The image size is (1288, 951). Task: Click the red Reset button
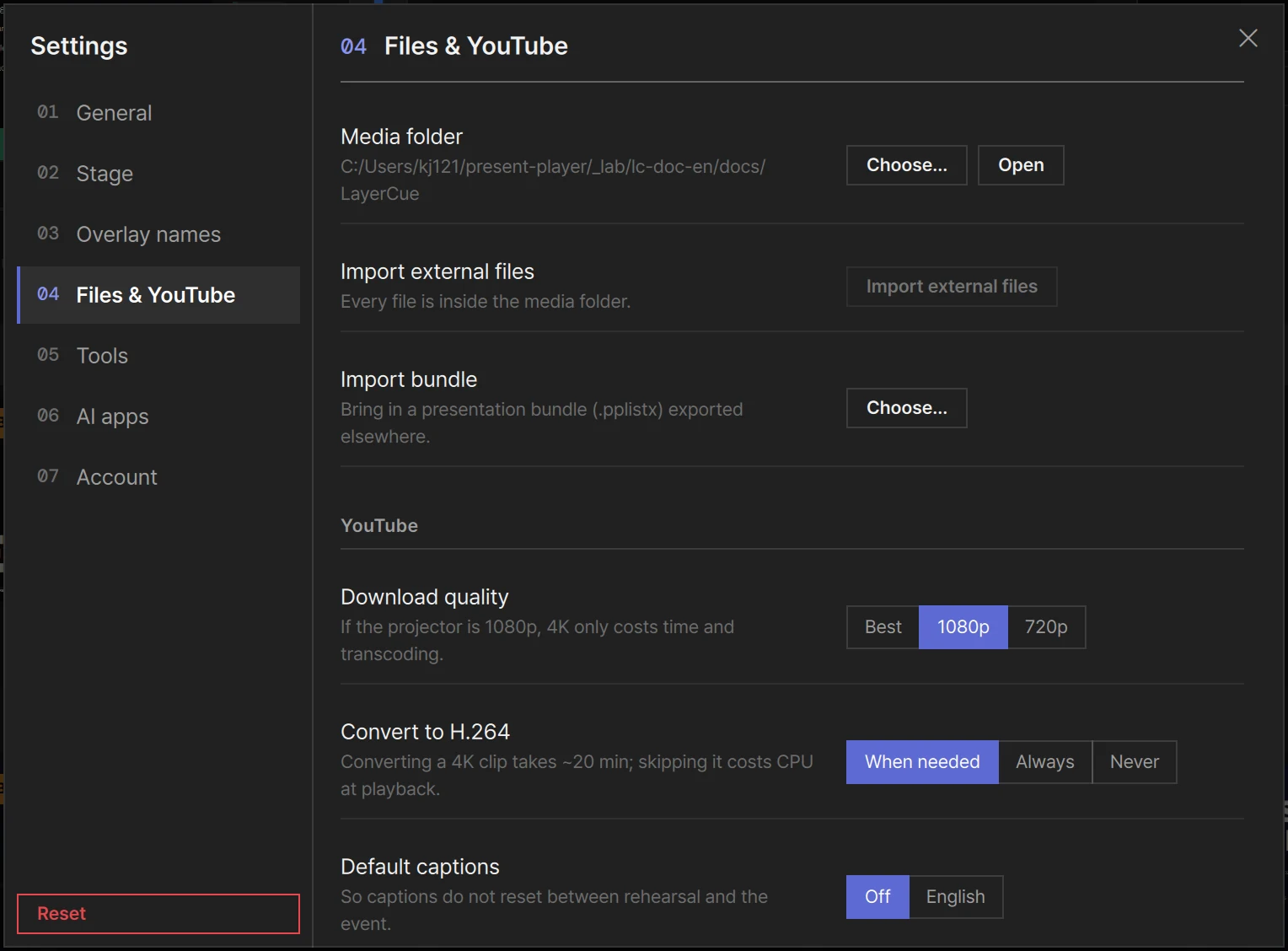[158, 914]
